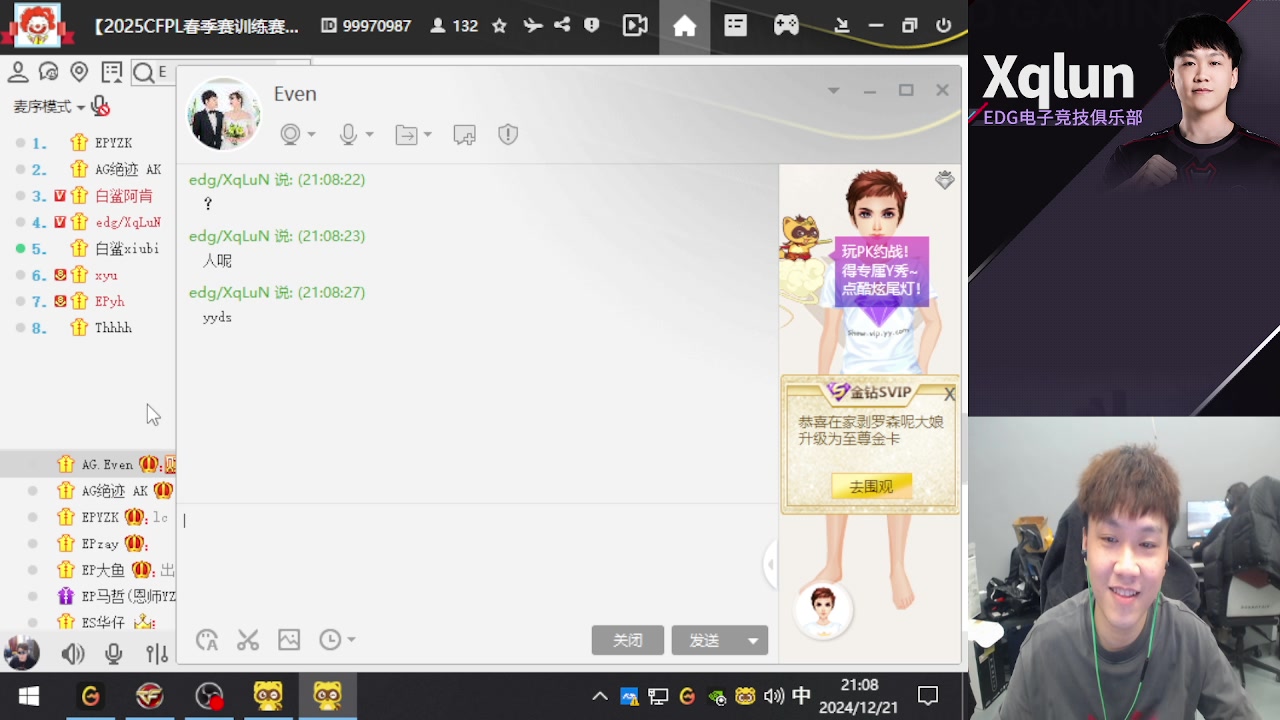The width and height of the screenshot is (1280, 720).
Task: Toggle the muted microphone next to 麦序模式
Action: pos(100,106)
